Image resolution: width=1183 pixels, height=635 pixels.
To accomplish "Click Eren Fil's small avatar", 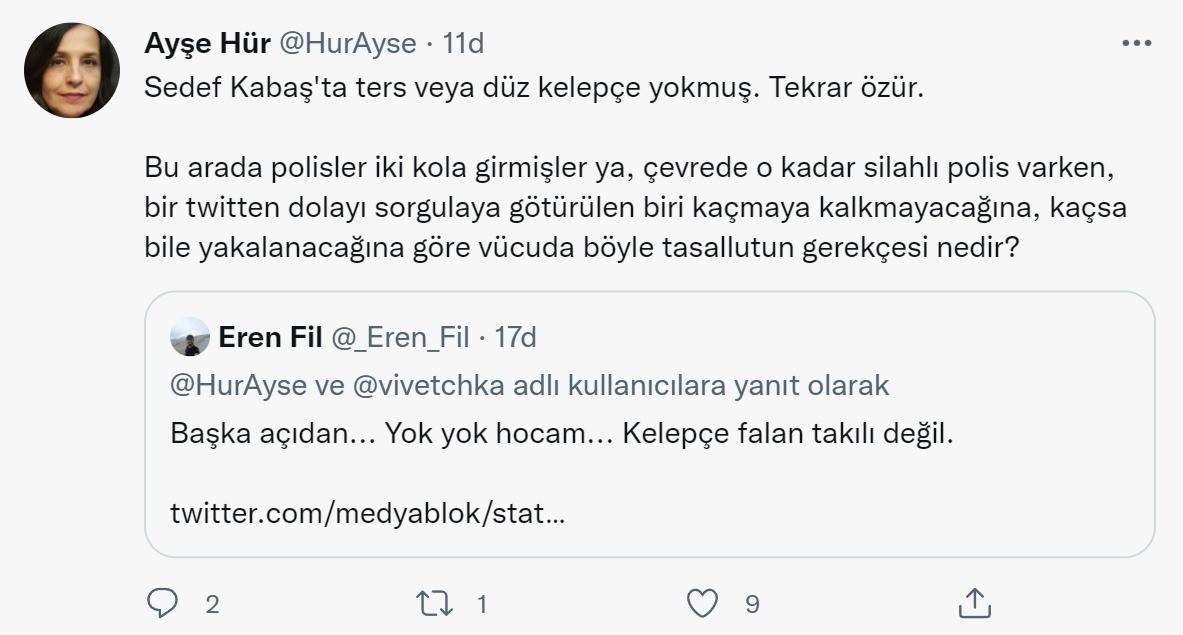I will tap(190, 338).
